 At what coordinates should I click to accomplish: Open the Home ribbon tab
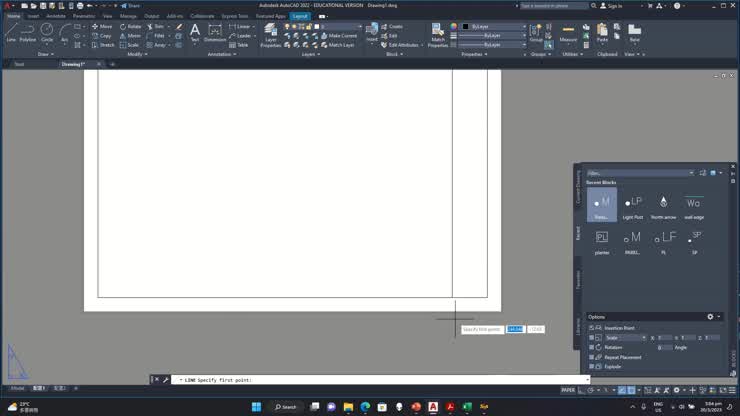coord(14,16)
